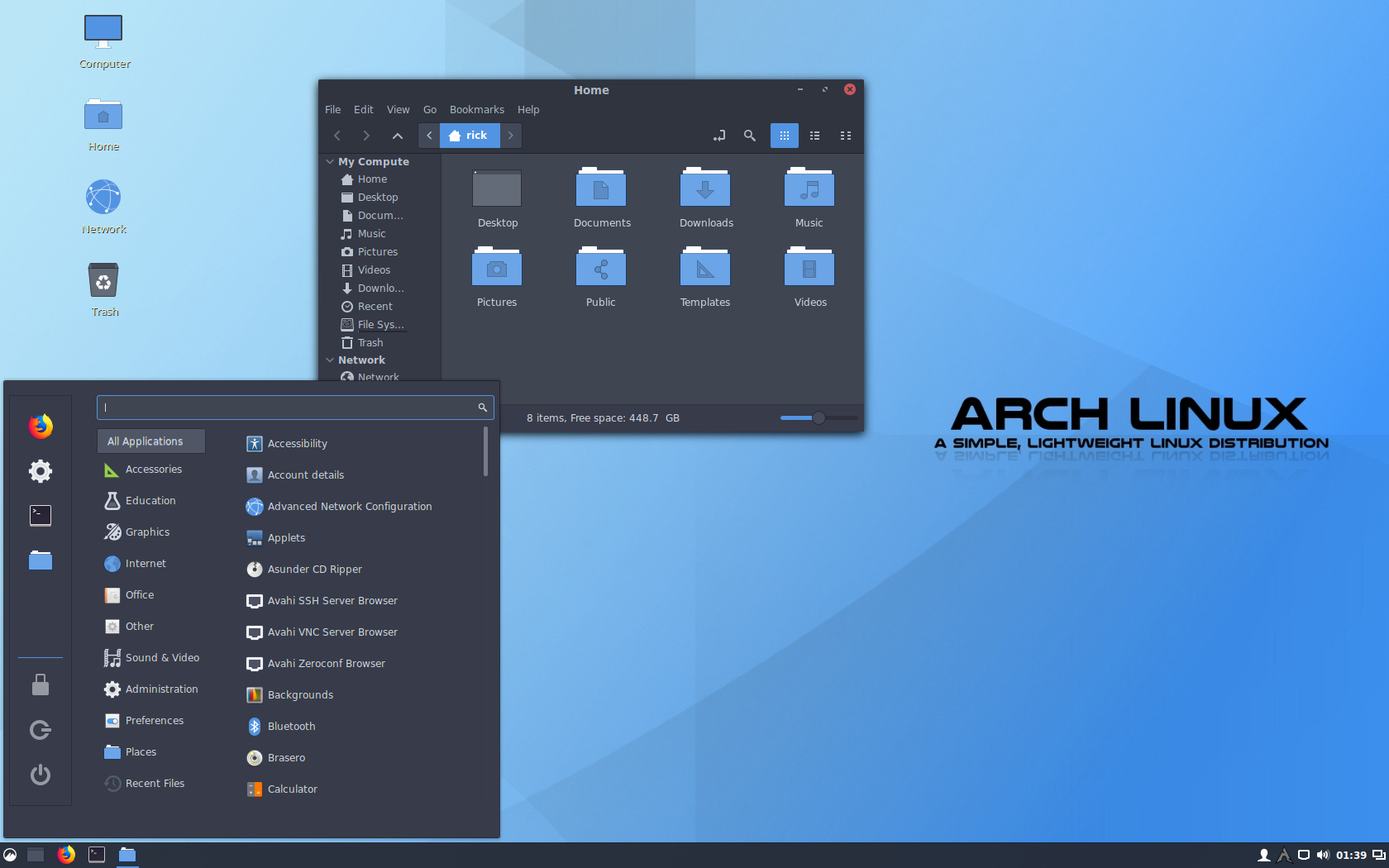Open Bluetooth from applications list
The image size is (1389, 868).
point(281,727)
